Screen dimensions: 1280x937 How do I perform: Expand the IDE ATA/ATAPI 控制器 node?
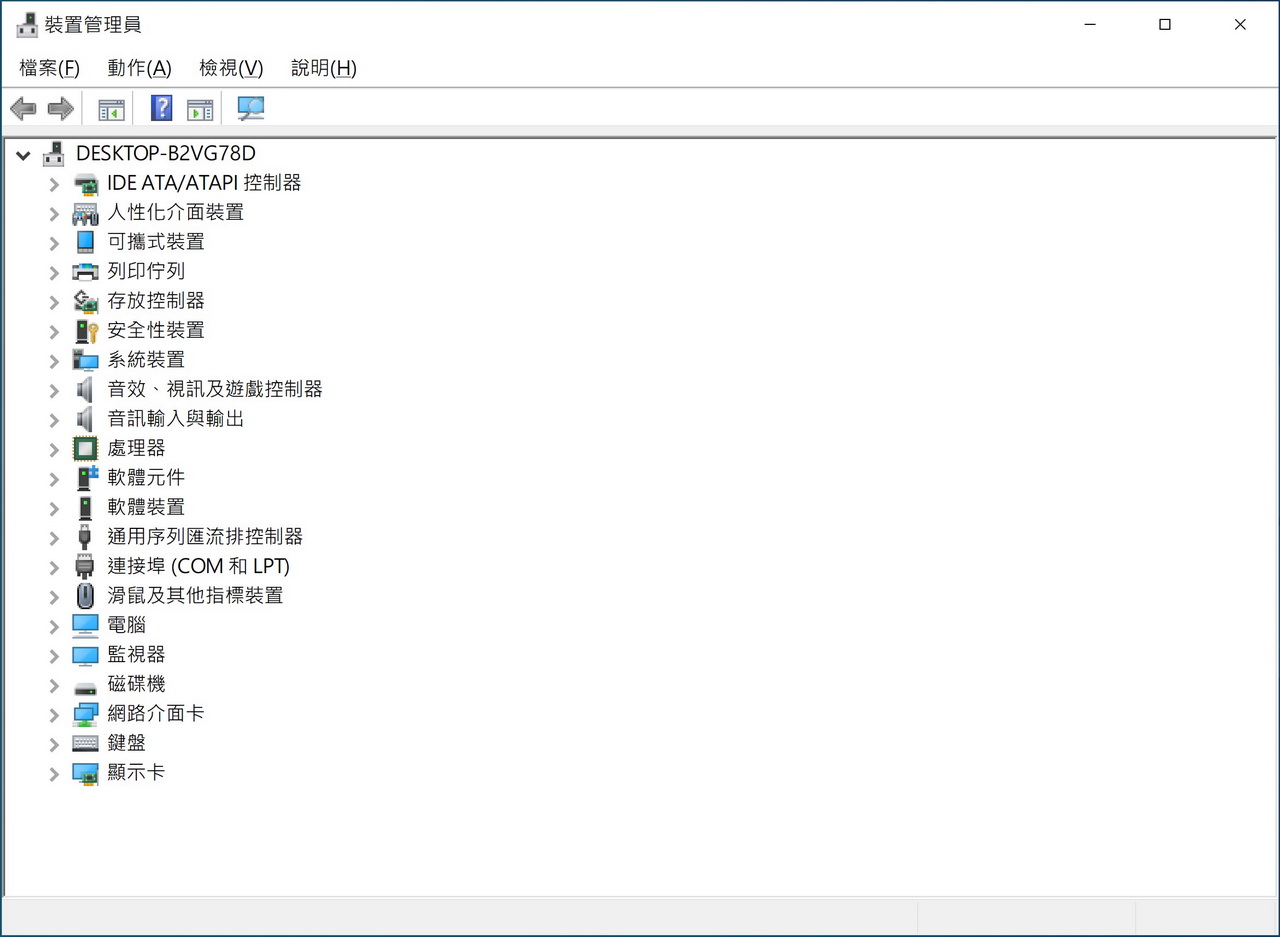[54, 184]
